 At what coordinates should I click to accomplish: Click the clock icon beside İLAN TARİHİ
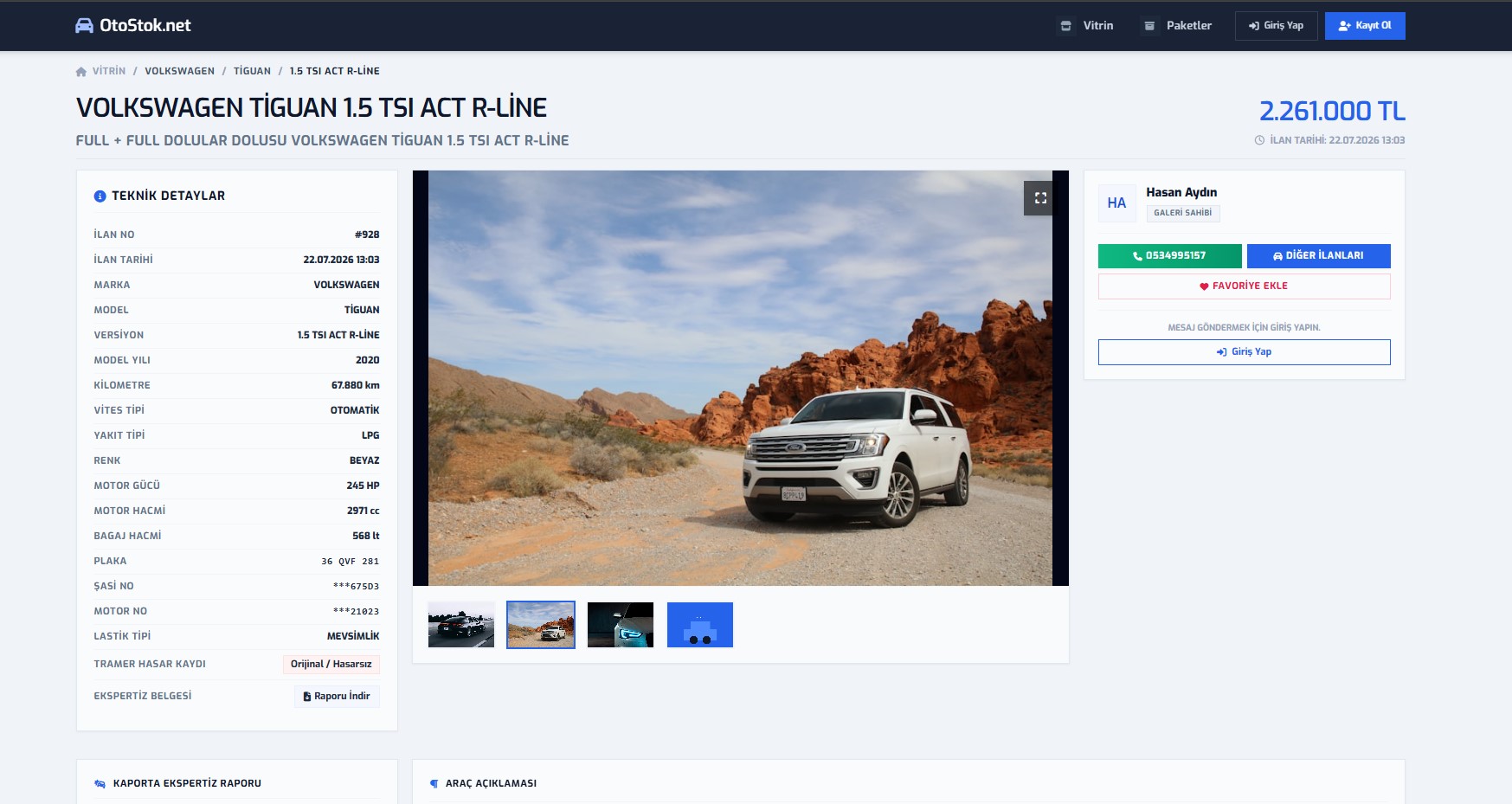coord(1259,140)
